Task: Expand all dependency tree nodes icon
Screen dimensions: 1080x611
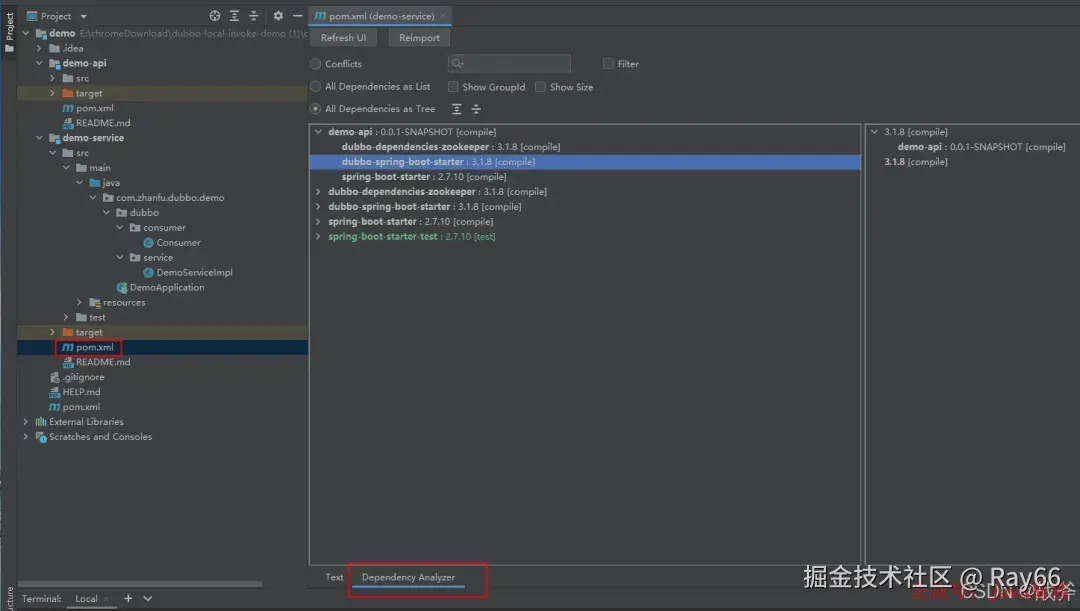Action: tap(456, 109)
